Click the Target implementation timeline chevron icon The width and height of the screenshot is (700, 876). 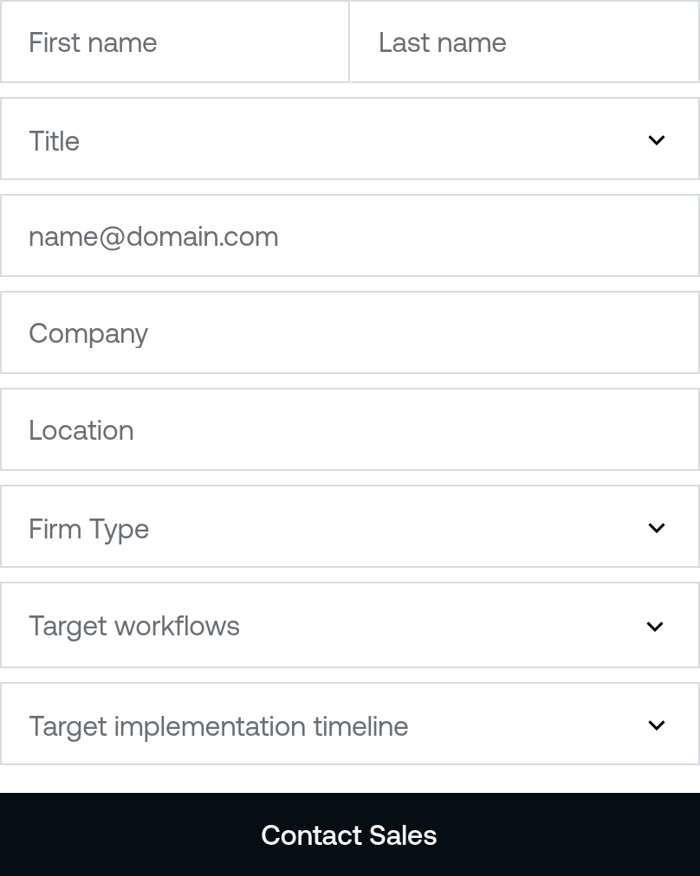656,725
